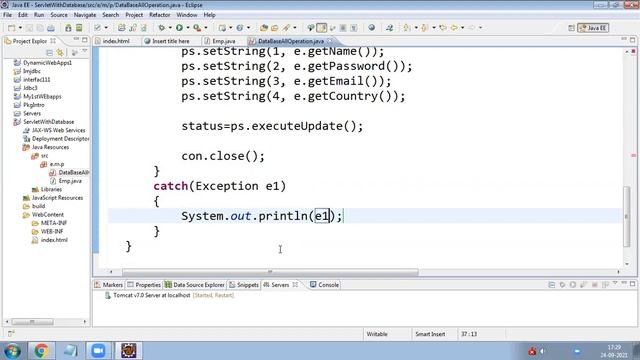This screenshot has height=360, width=640.
Task: Minimize the Project Explorer panel
Action: pyautogui.click(x=76, y=40)
